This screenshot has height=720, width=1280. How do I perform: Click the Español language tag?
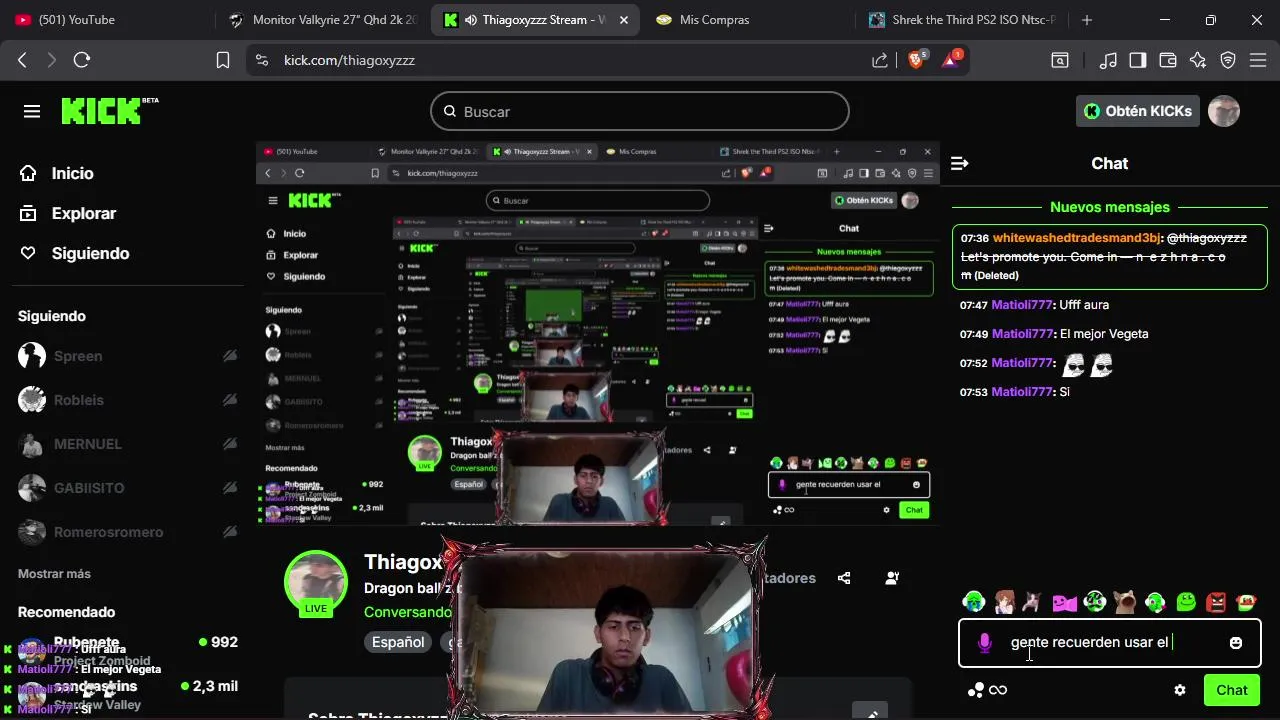(398, 642)
